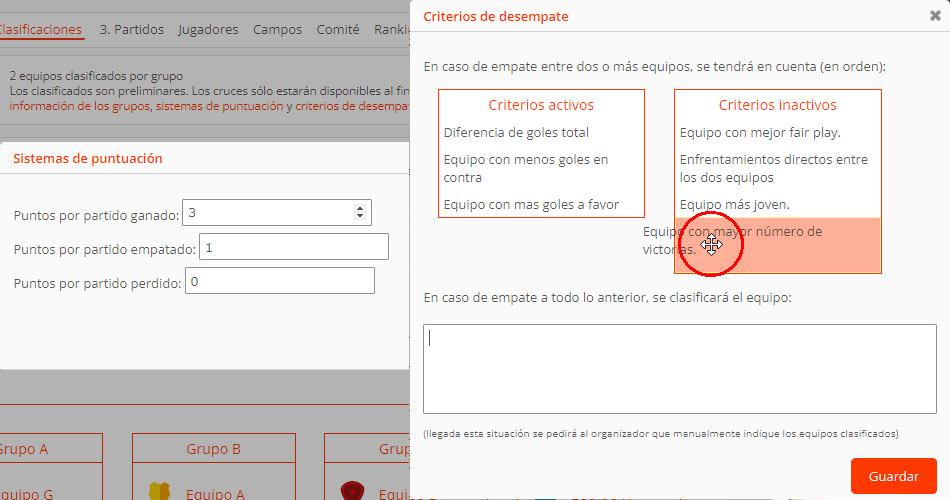The width and height of the screenshot is (950, 500).
Task: Click the Guardar button
Action: (x=893, y=475)
